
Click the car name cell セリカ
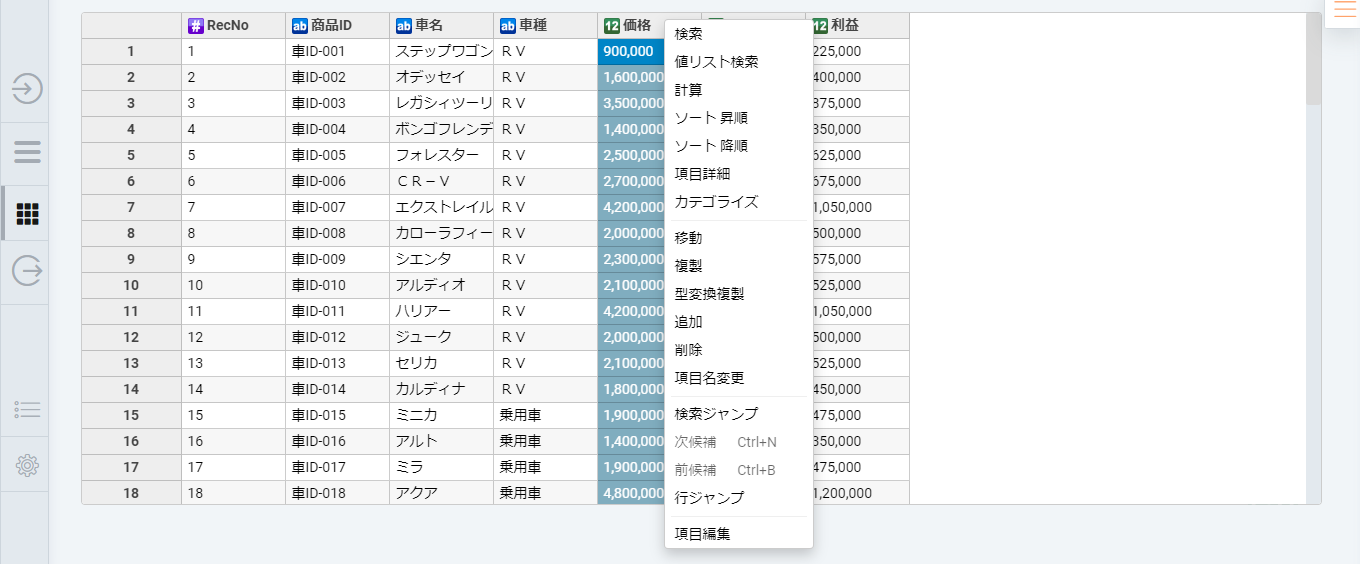pos(441,363)
